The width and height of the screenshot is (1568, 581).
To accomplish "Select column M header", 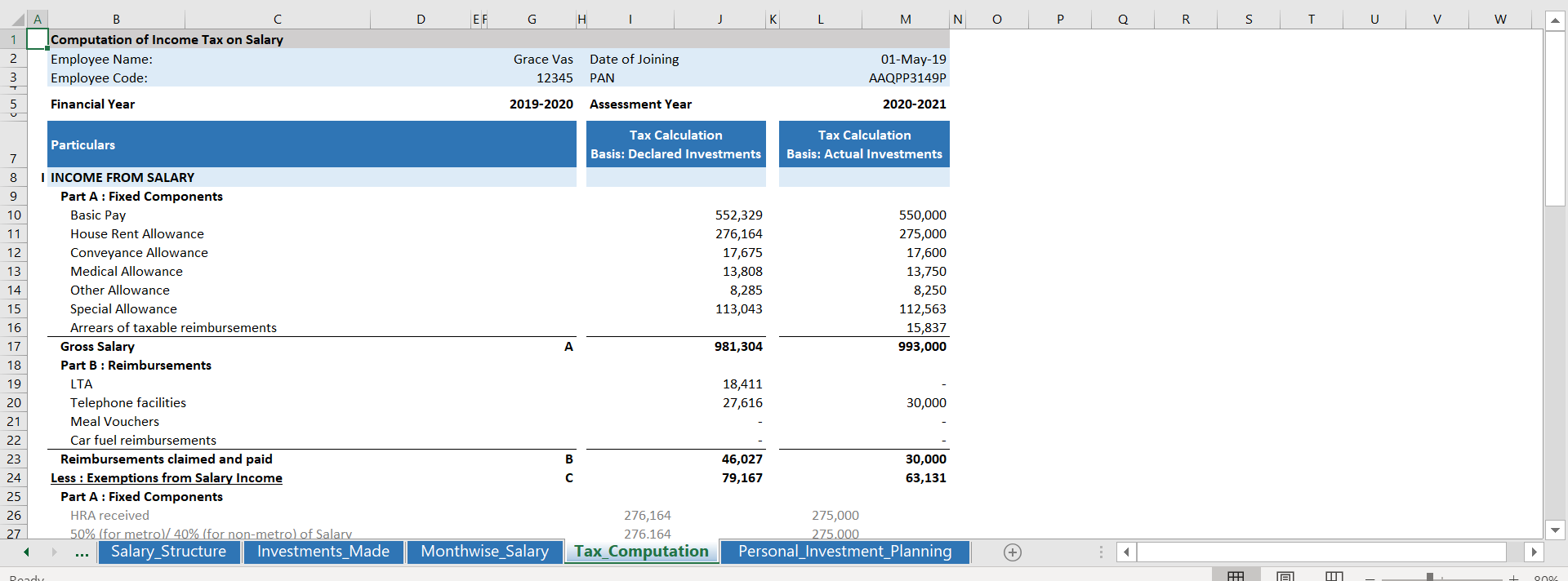I will click(906, 20).
